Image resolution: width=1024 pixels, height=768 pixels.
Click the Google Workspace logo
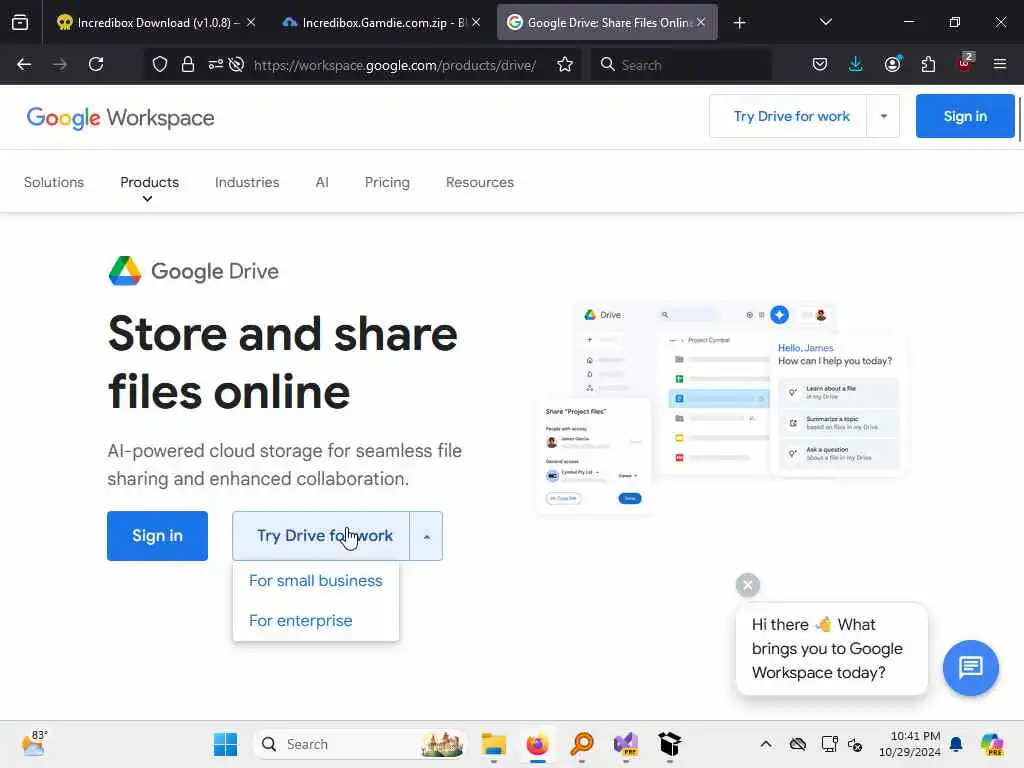(x=120, y=118)
